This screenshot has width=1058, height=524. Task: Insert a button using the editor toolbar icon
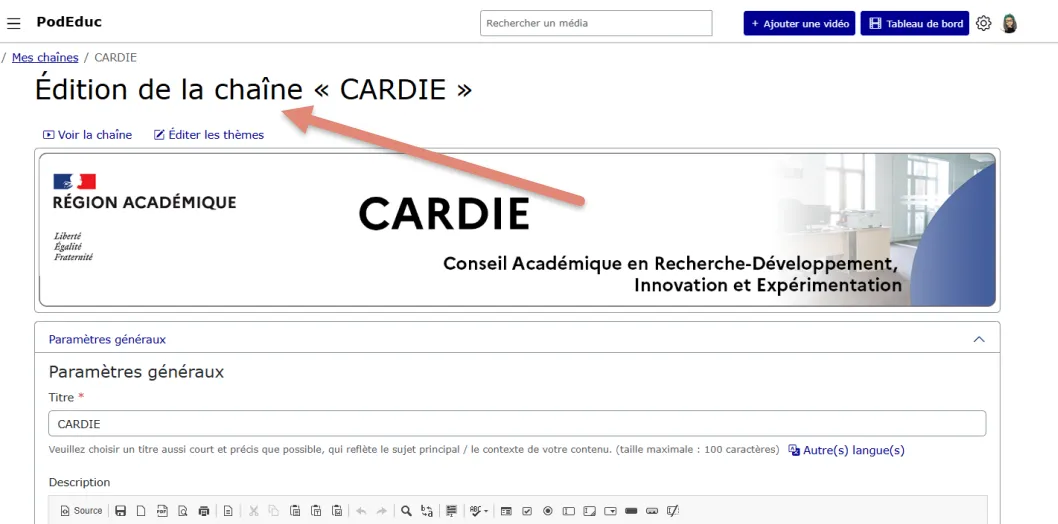pyautogui.click(x=631, y=511)
